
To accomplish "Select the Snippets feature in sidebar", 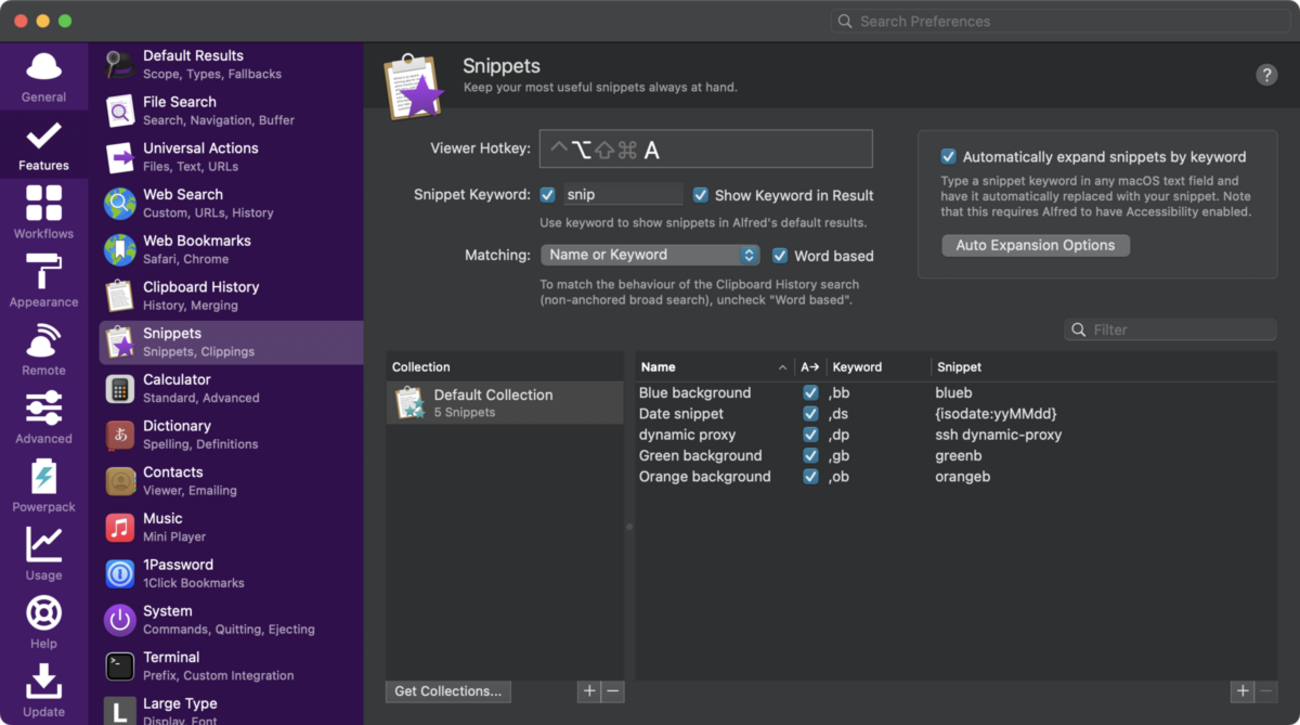I will [x=231, y=342].
